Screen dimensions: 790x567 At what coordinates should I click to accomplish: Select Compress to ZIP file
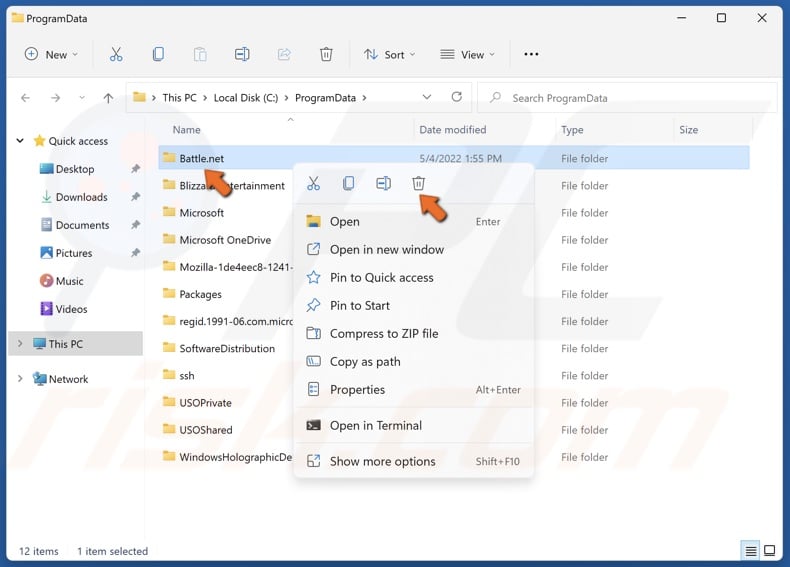414,334
